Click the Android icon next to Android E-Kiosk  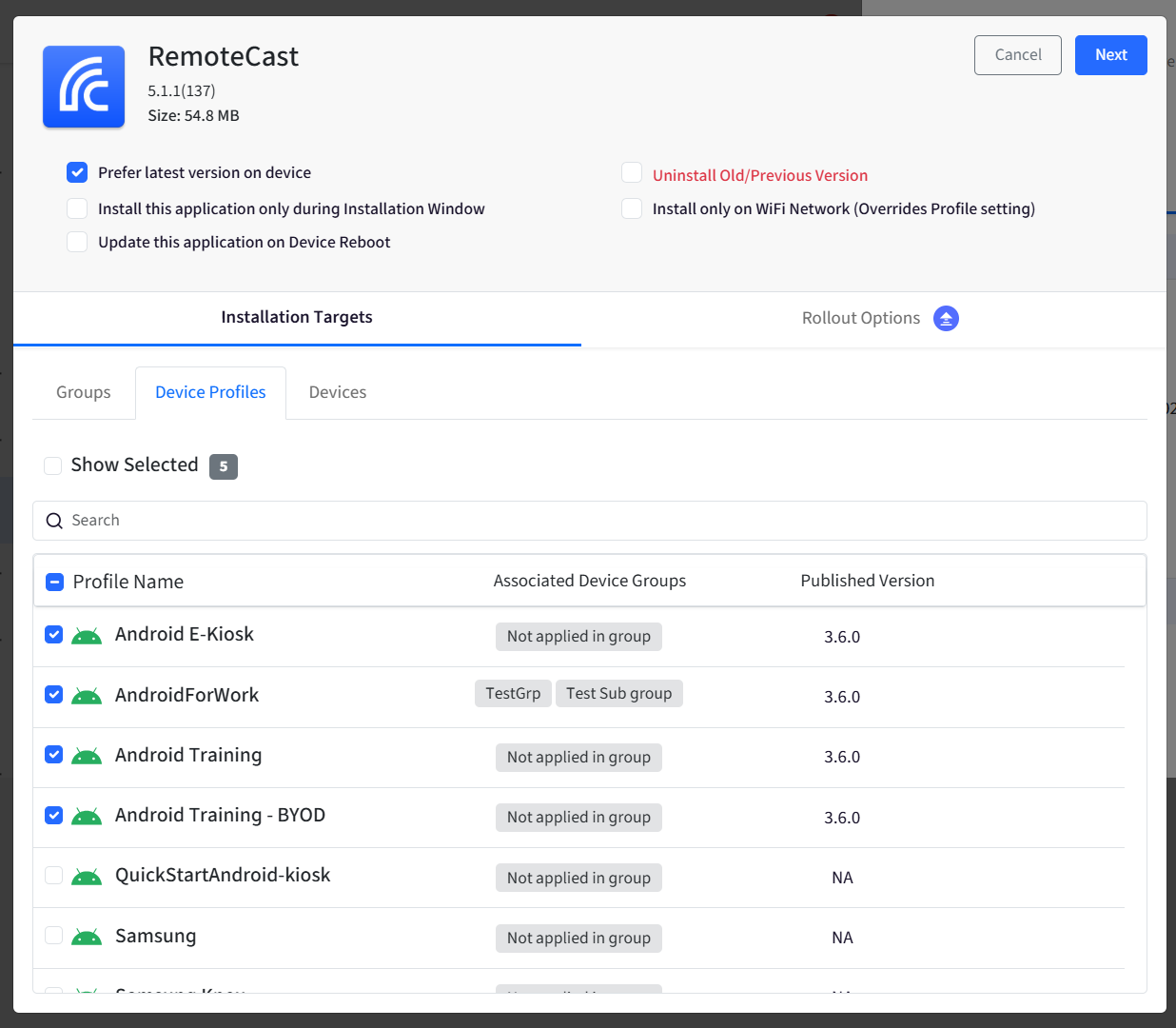pyautogui.click(x=87, y=636)
